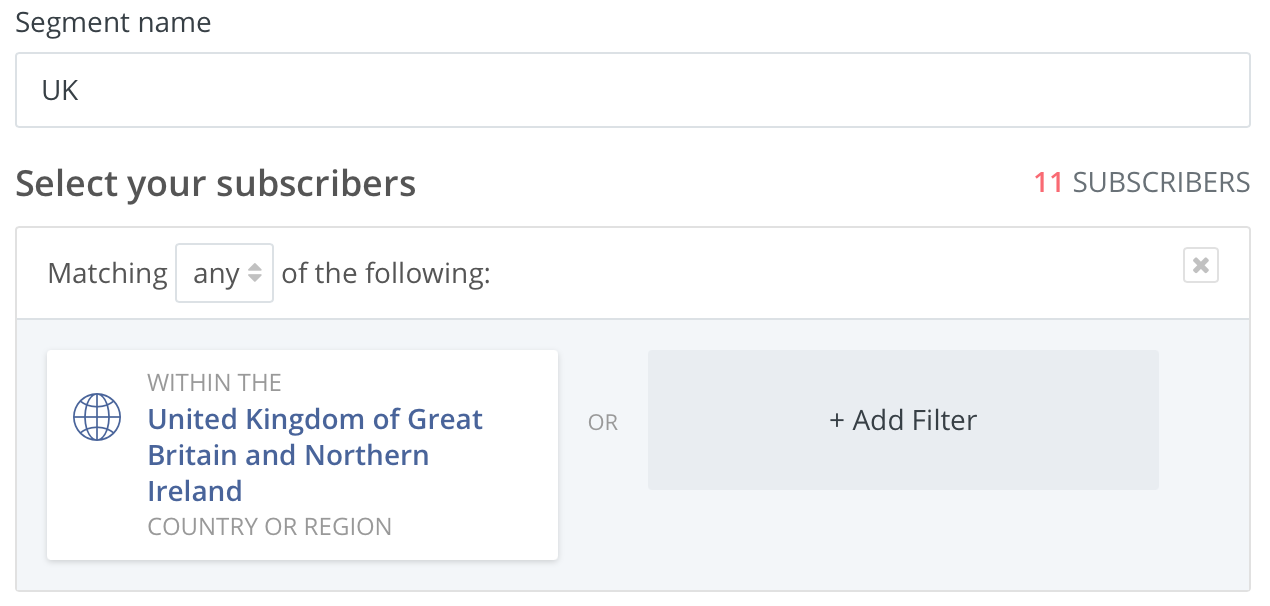Click the "WITHIN THE" filter caption
The width and height of the screenshot is (1270, 606).
point(214,382)
